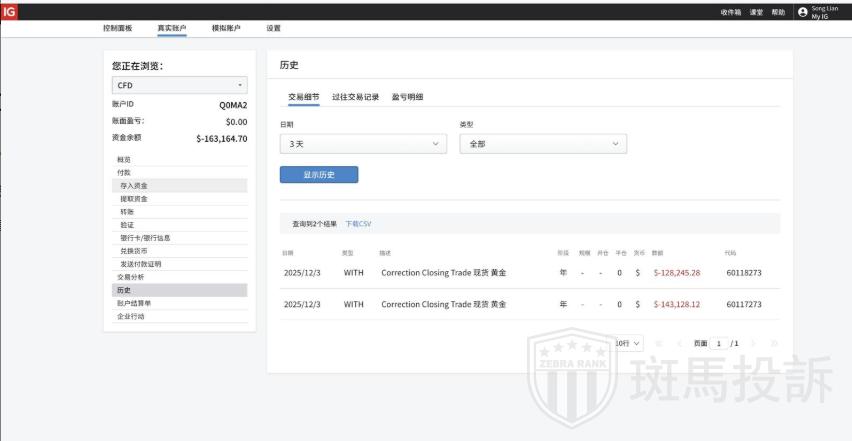Jump to the first page using double arrow
The width and height of the screenshot is (852, 441).
[x=659, y=343]
